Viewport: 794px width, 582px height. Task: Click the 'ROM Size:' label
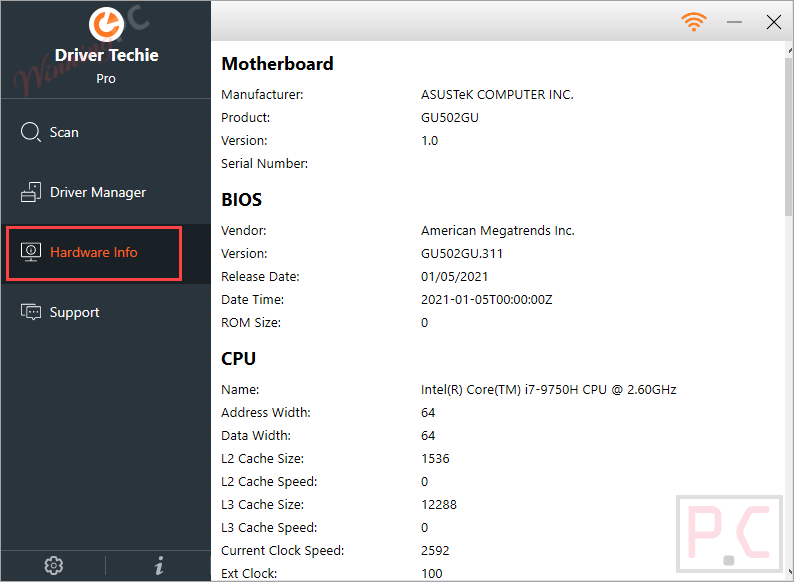pos(251,323)
